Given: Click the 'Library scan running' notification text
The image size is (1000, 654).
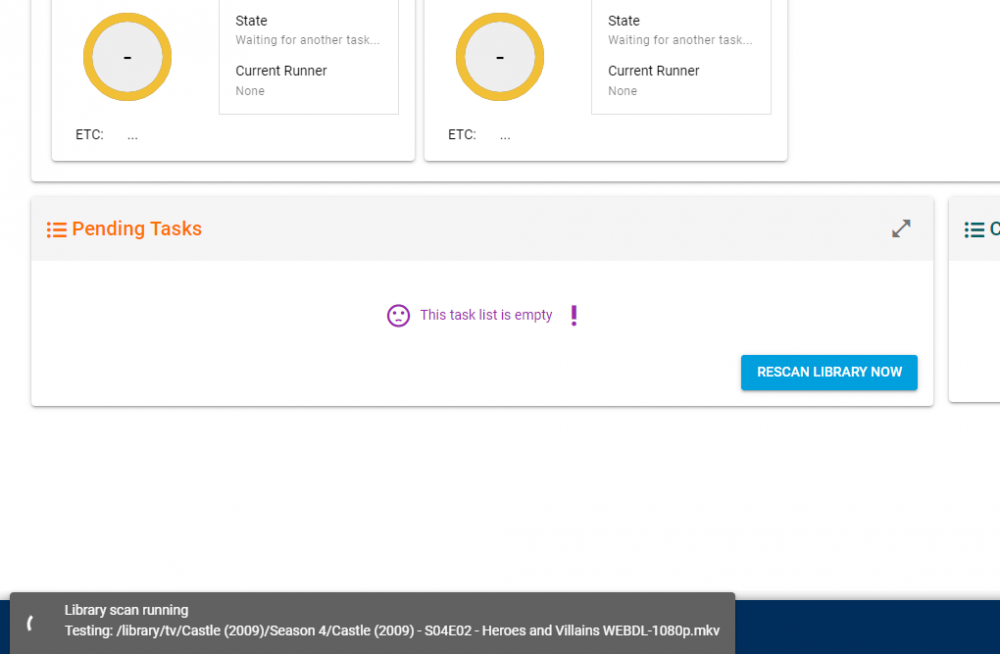Looking at the screenshot, I should [126, 610].
